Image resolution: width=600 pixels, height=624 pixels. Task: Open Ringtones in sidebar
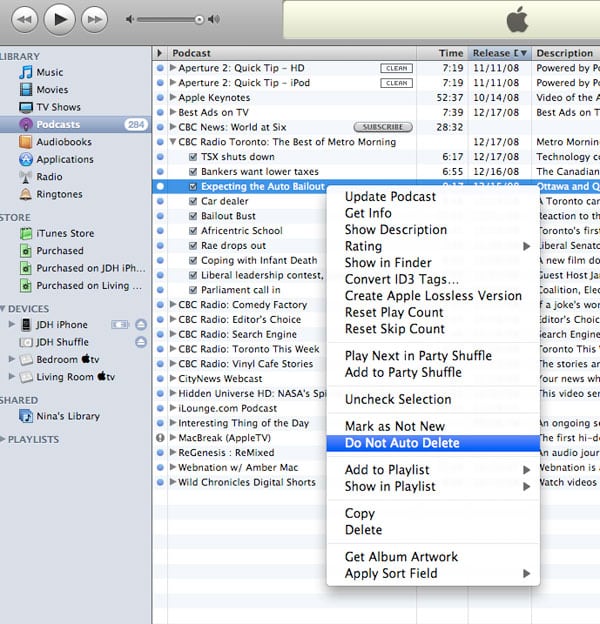pos(59,194)
